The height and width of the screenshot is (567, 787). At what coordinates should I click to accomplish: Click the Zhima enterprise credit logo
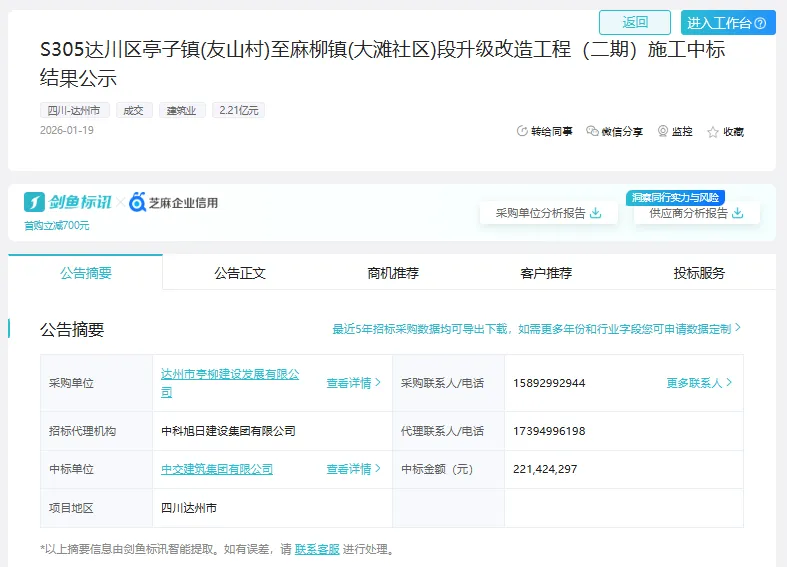(x=174, y=203)
